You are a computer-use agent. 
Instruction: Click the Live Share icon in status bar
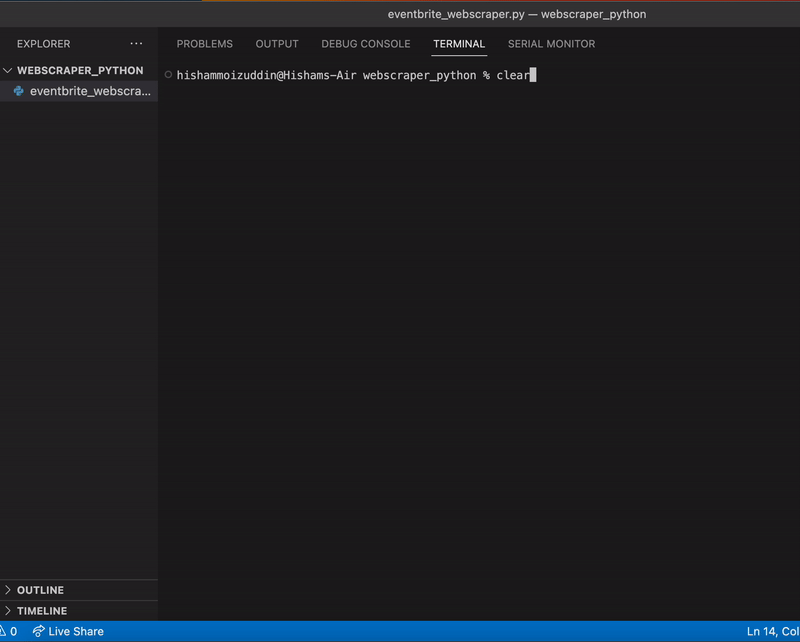click(x=40, y=631)
